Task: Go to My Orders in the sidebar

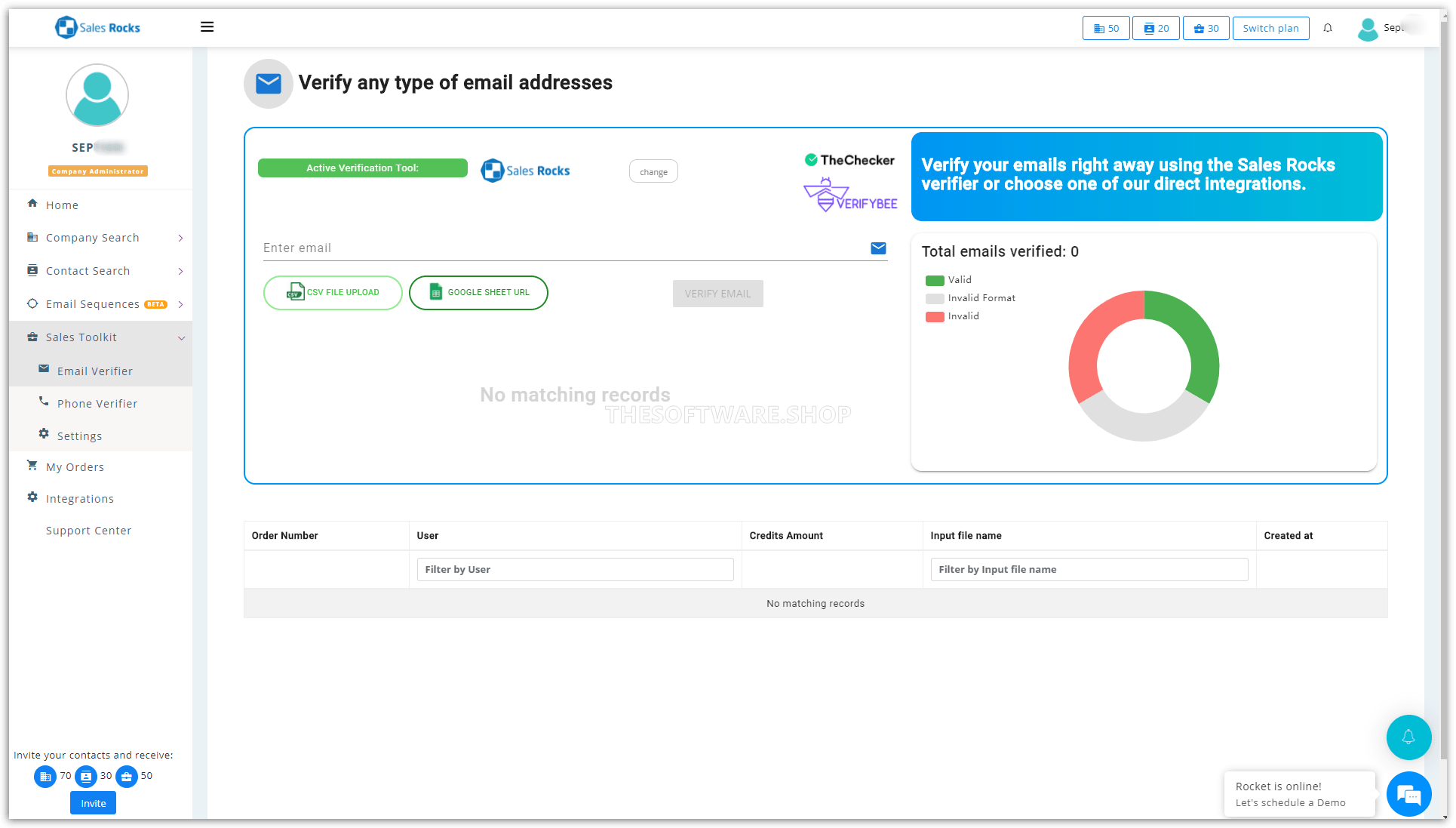Action: (x=74, y=466)
